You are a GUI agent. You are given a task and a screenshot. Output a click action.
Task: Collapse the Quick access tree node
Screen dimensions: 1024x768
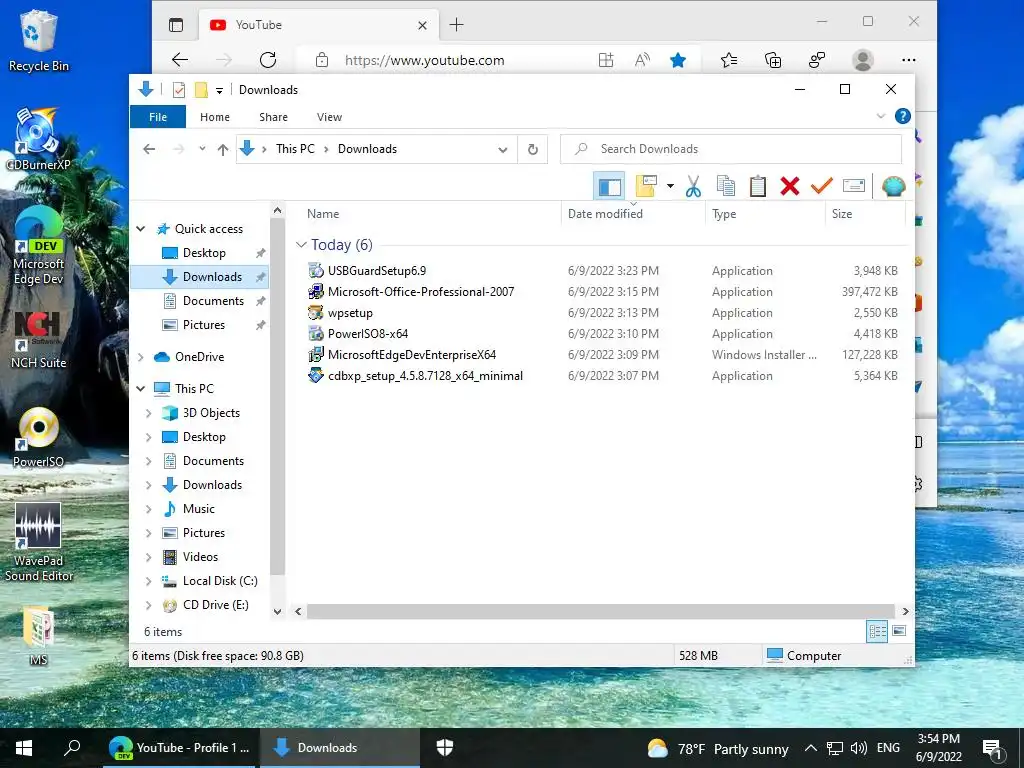click(140, 229)
